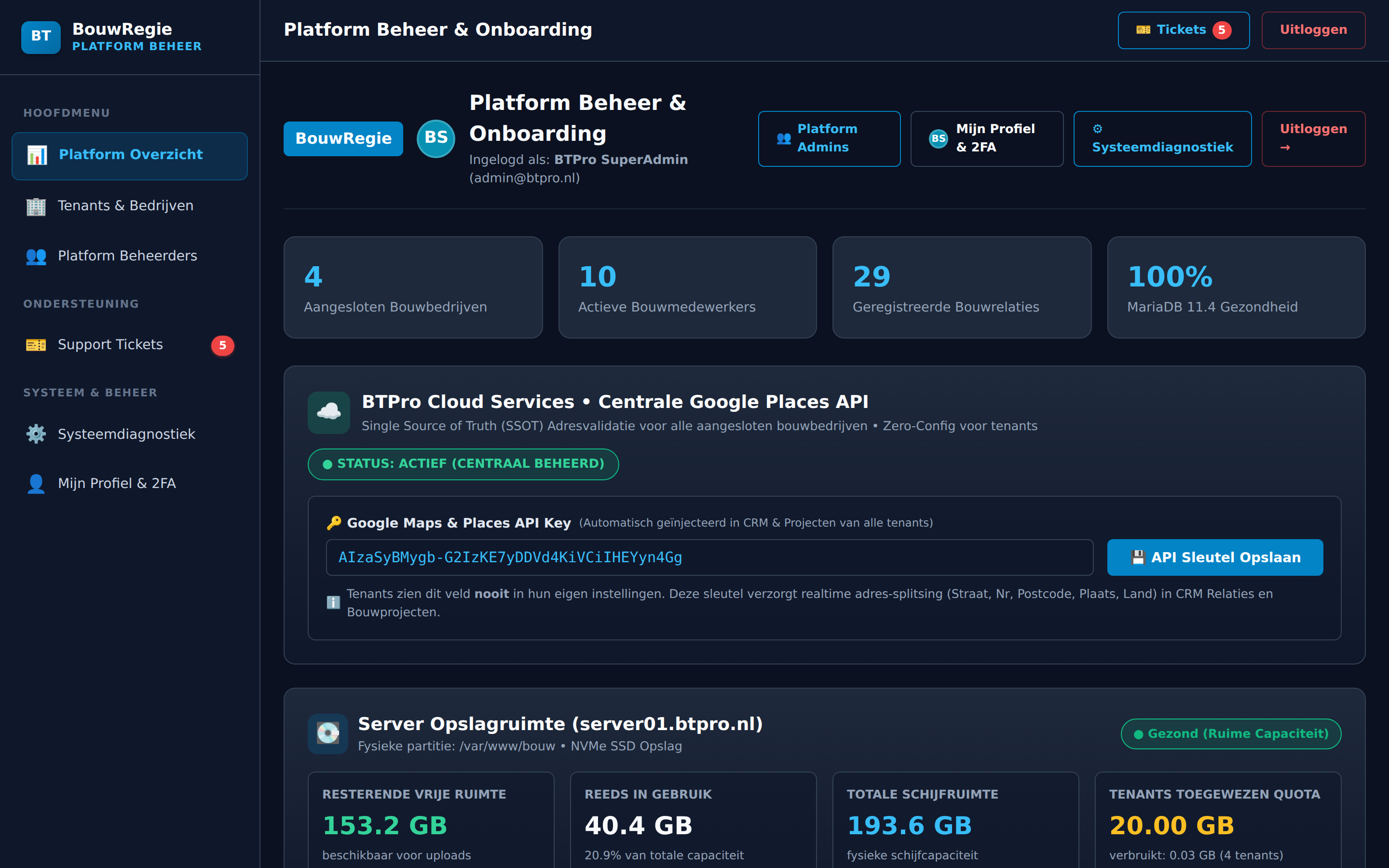This screenshot has height=868, width=1389.
Task: Click the building icon beside Tenants & Bedrijven
Action: pyautogui.click(x=36, y=206)
